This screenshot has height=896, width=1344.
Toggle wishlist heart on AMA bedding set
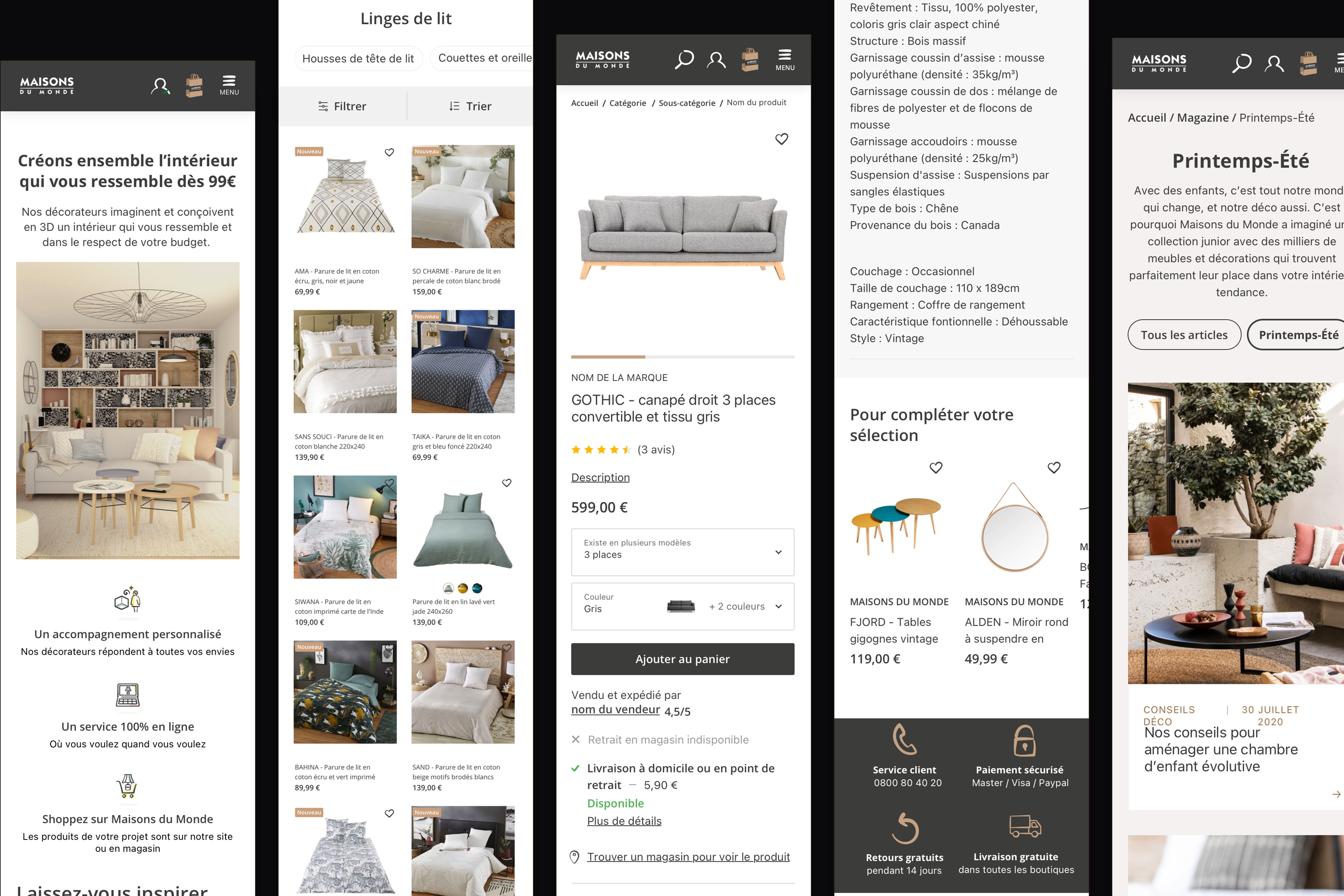pos(389,152)
